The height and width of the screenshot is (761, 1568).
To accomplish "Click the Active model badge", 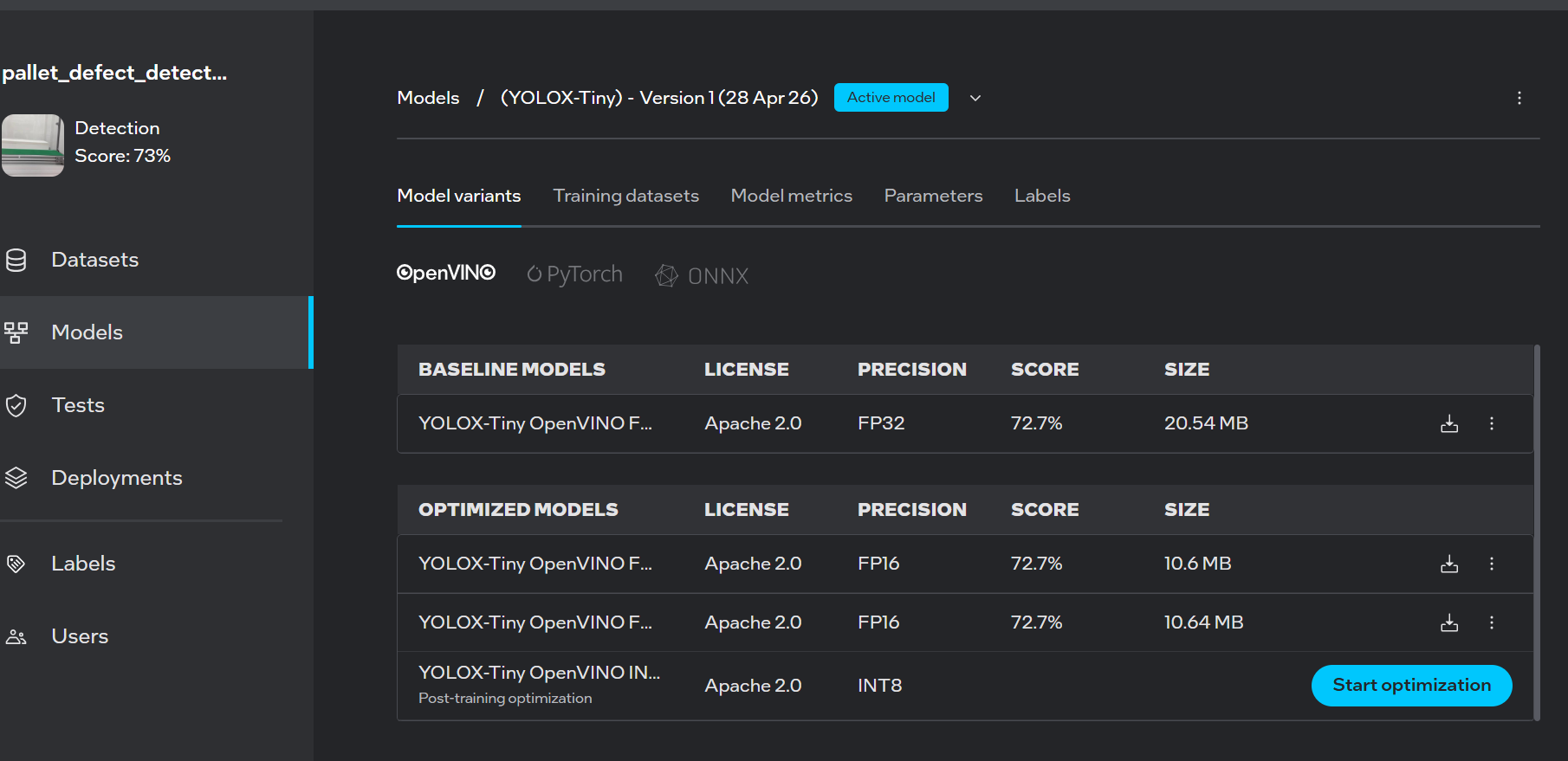I will (x=891, y=98).
